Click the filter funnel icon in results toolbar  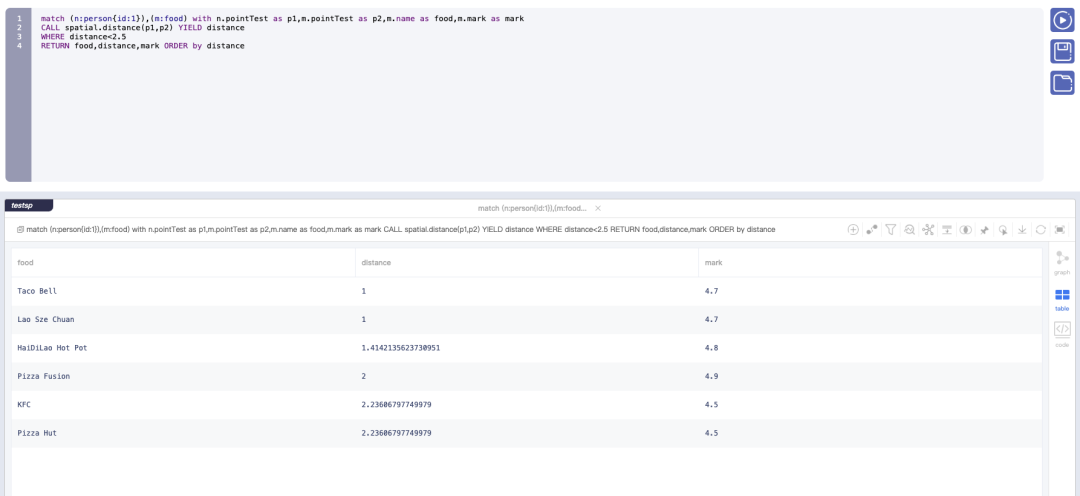(x=891, y=229)
